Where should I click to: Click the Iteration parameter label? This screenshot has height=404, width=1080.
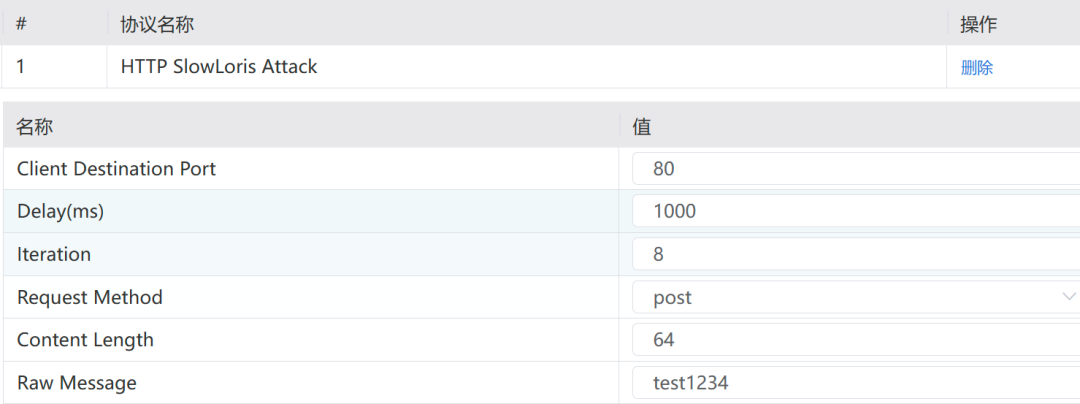54,255
